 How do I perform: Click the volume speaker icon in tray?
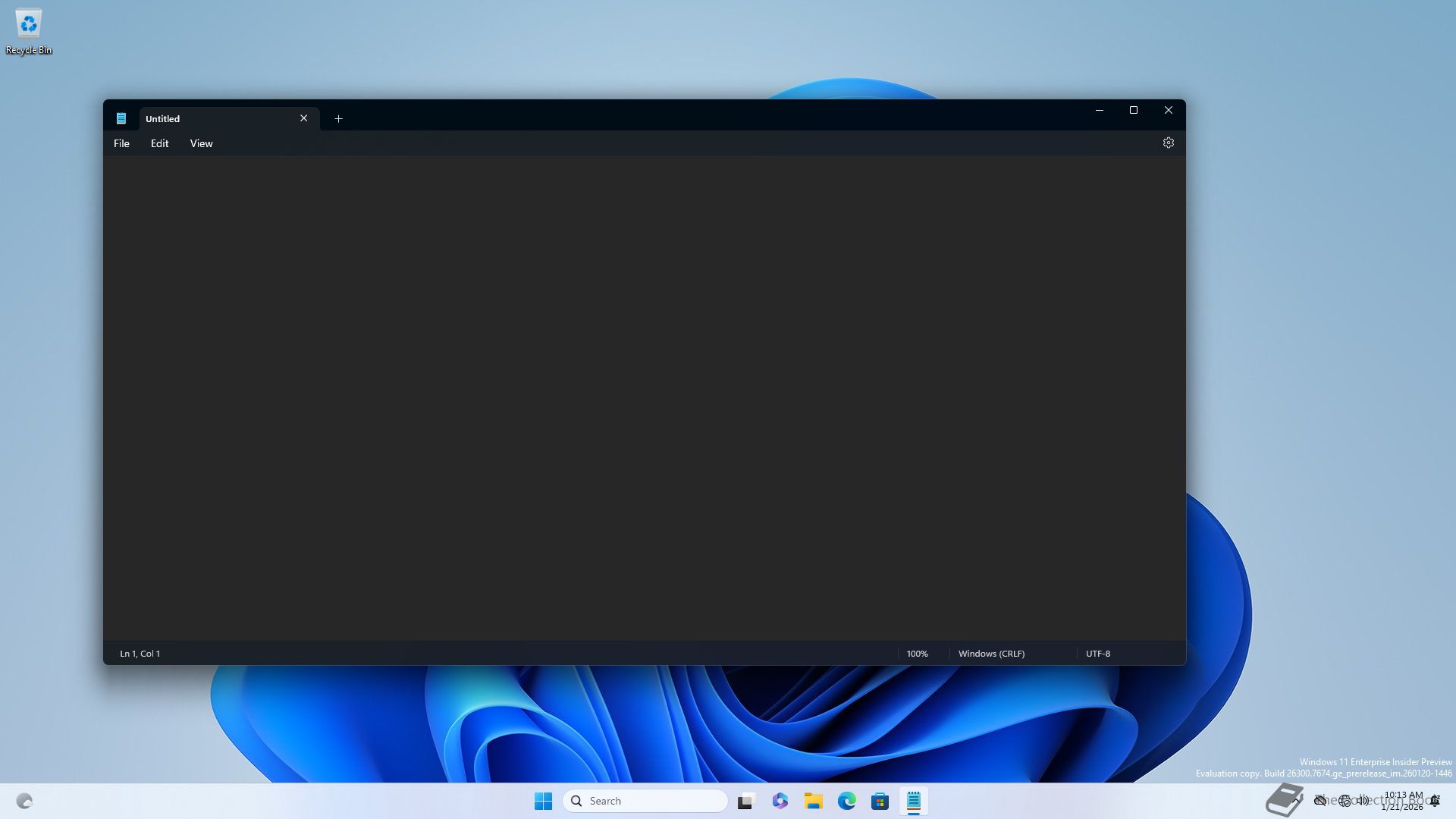(1363, 801)
